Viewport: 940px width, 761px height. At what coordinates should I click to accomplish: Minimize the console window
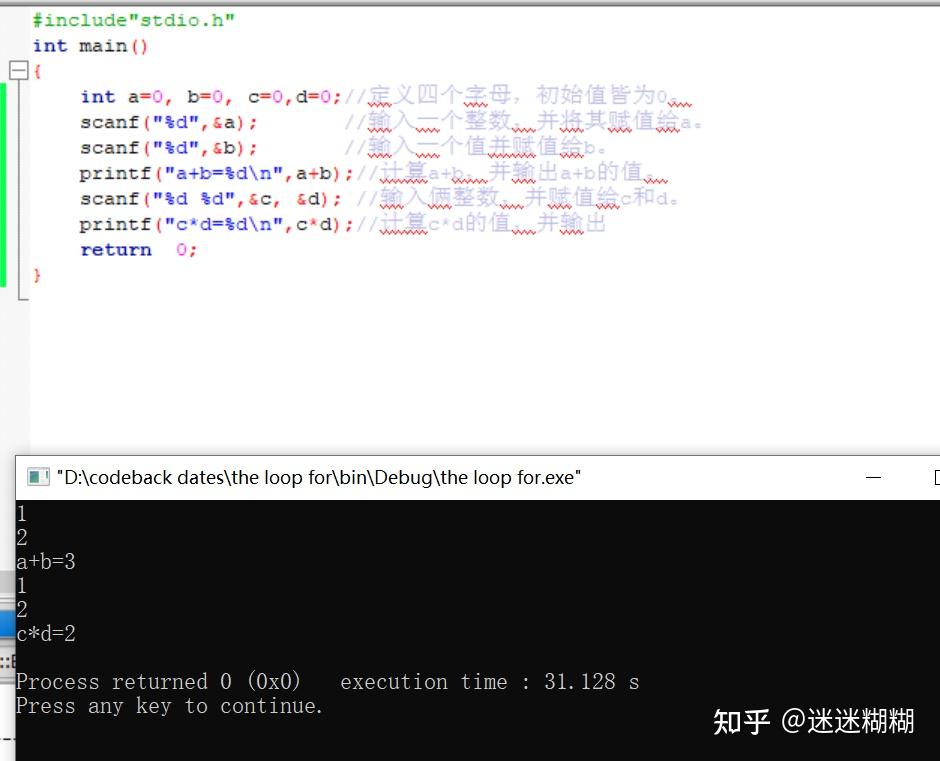click(873, 478)
